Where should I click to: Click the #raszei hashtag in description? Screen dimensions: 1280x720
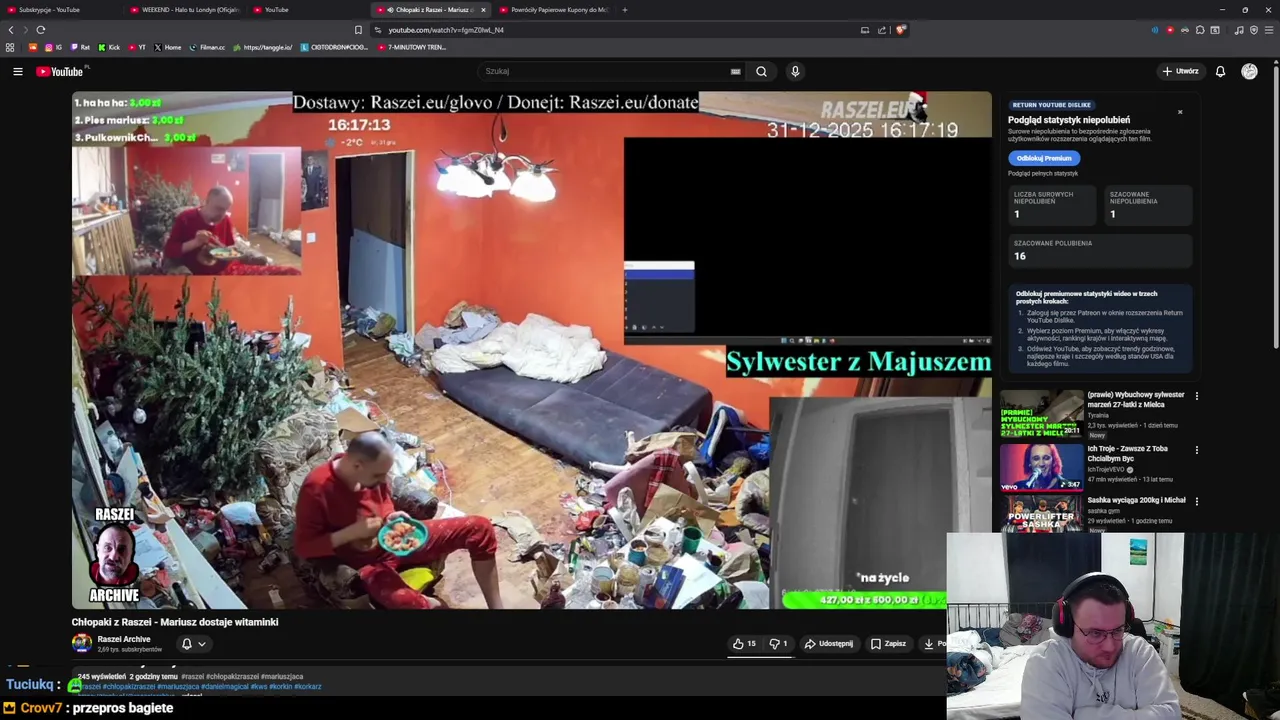click(x=192, y=677)
